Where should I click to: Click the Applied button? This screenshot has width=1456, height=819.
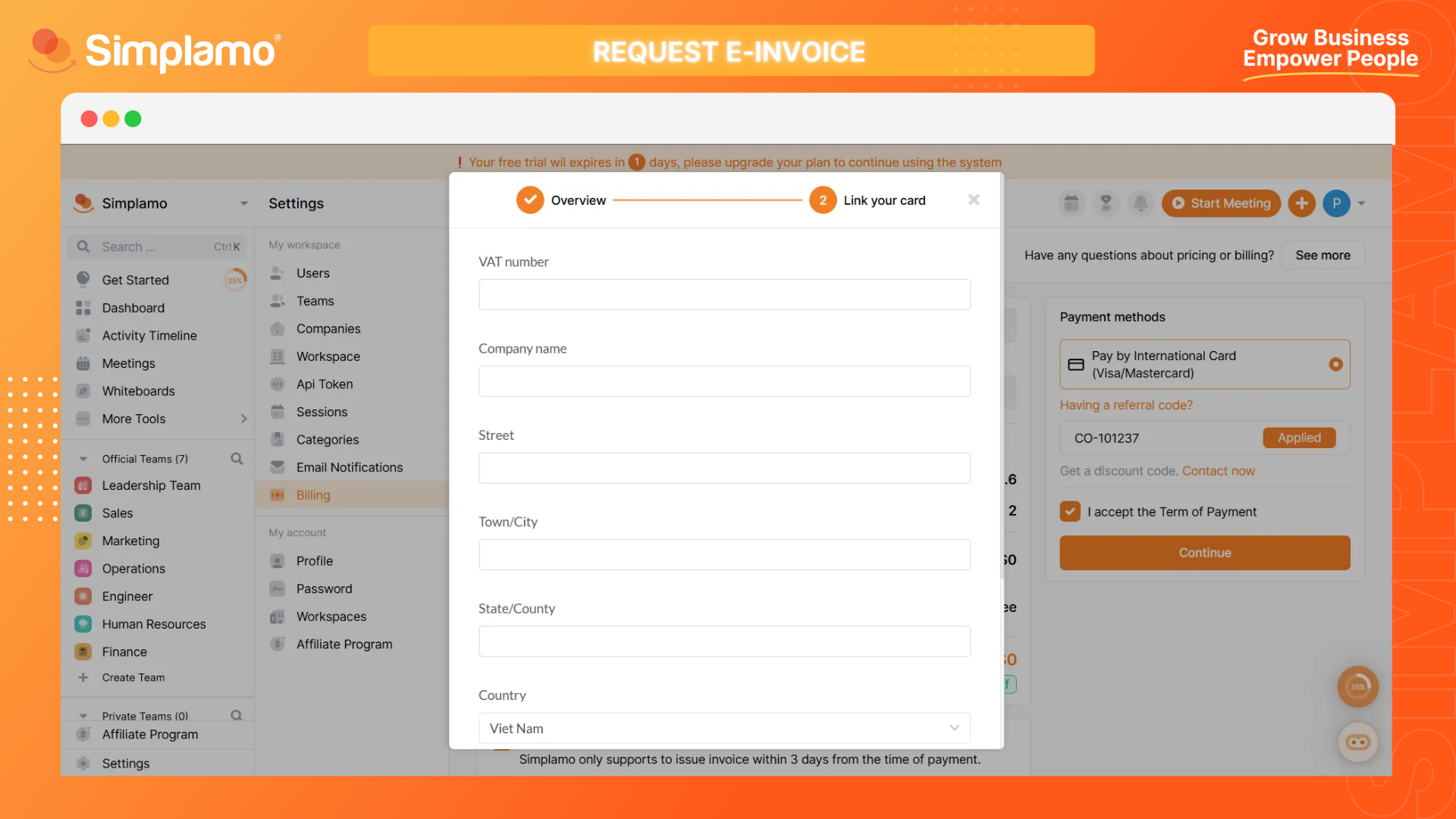(x=1299, y=438)
